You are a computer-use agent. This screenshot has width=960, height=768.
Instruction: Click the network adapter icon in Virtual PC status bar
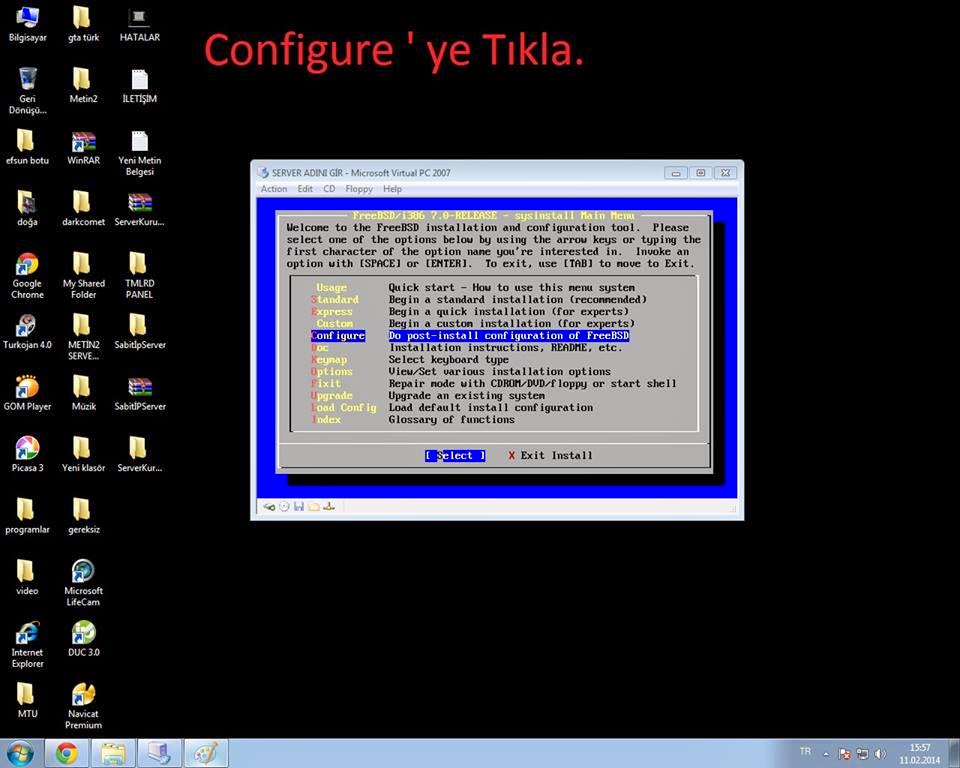329,506
